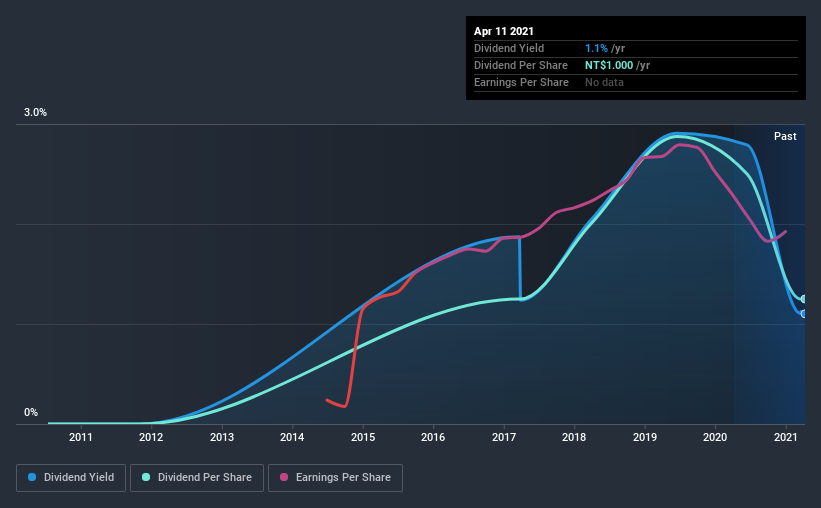
Task: Click the 2013 x-axis label
Action: point(222,437)
